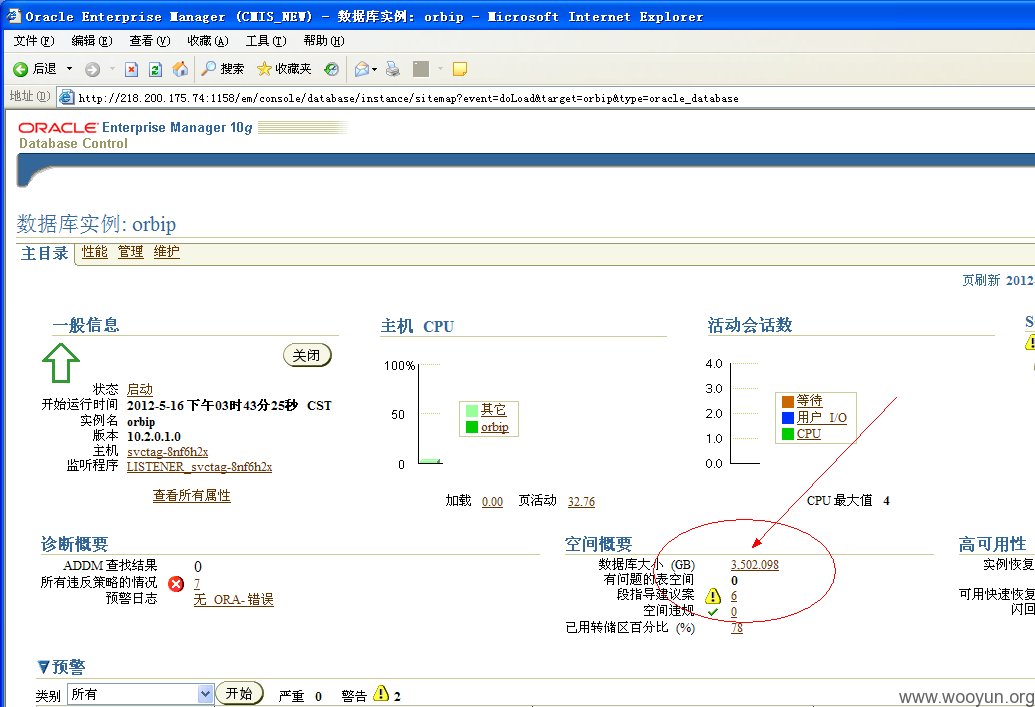Click the Stop page loading icon
1035x707 pixels.
[x=131, y=69]
